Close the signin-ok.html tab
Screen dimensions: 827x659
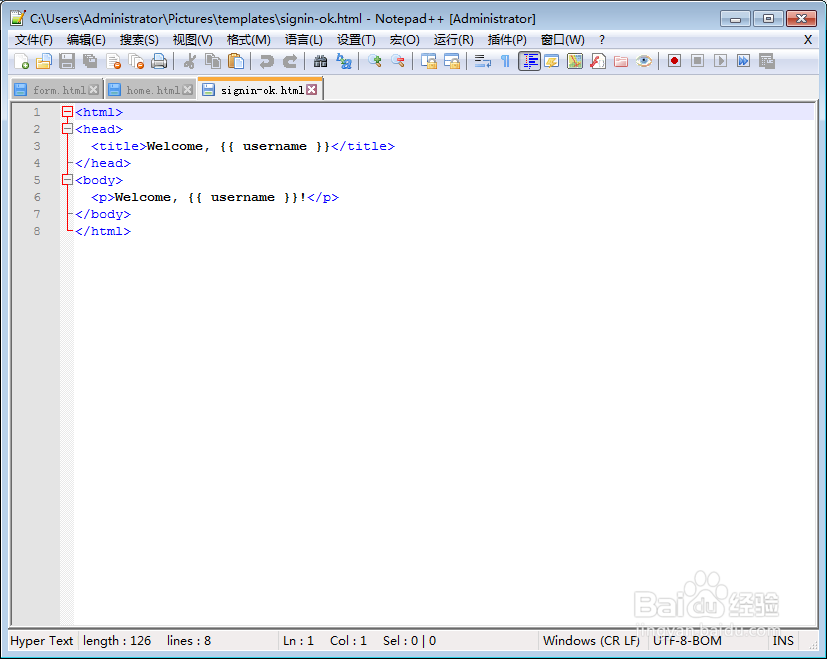point(312,90)
